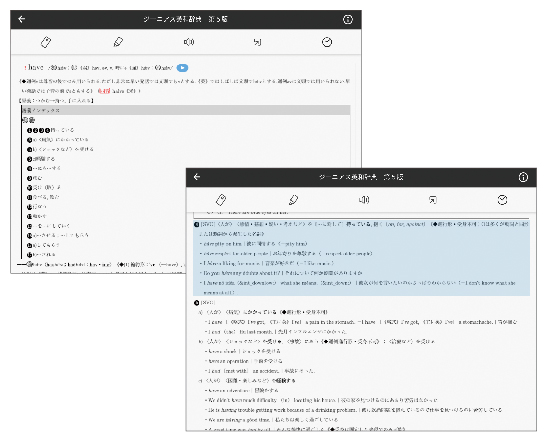Click the jump arrow icon in the front window toolbar
The width and height of the screenshot is (560, 442).
[432, 200]
